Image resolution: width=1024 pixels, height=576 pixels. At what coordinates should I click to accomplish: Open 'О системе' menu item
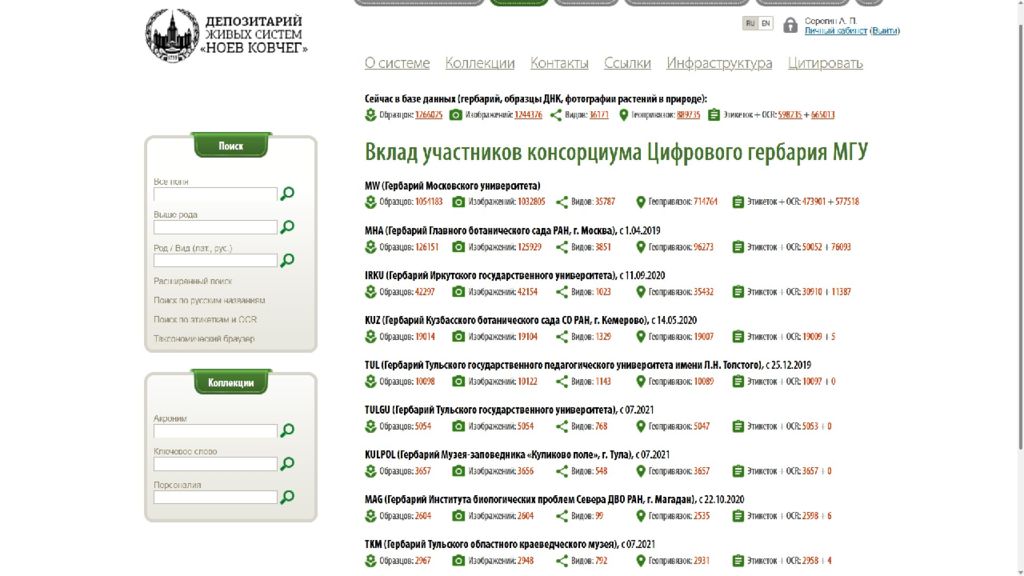coord(397,63)
